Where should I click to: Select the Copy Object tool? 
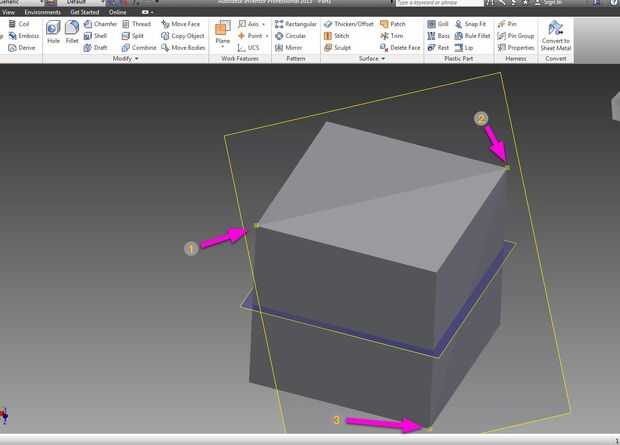coord(183,36)
